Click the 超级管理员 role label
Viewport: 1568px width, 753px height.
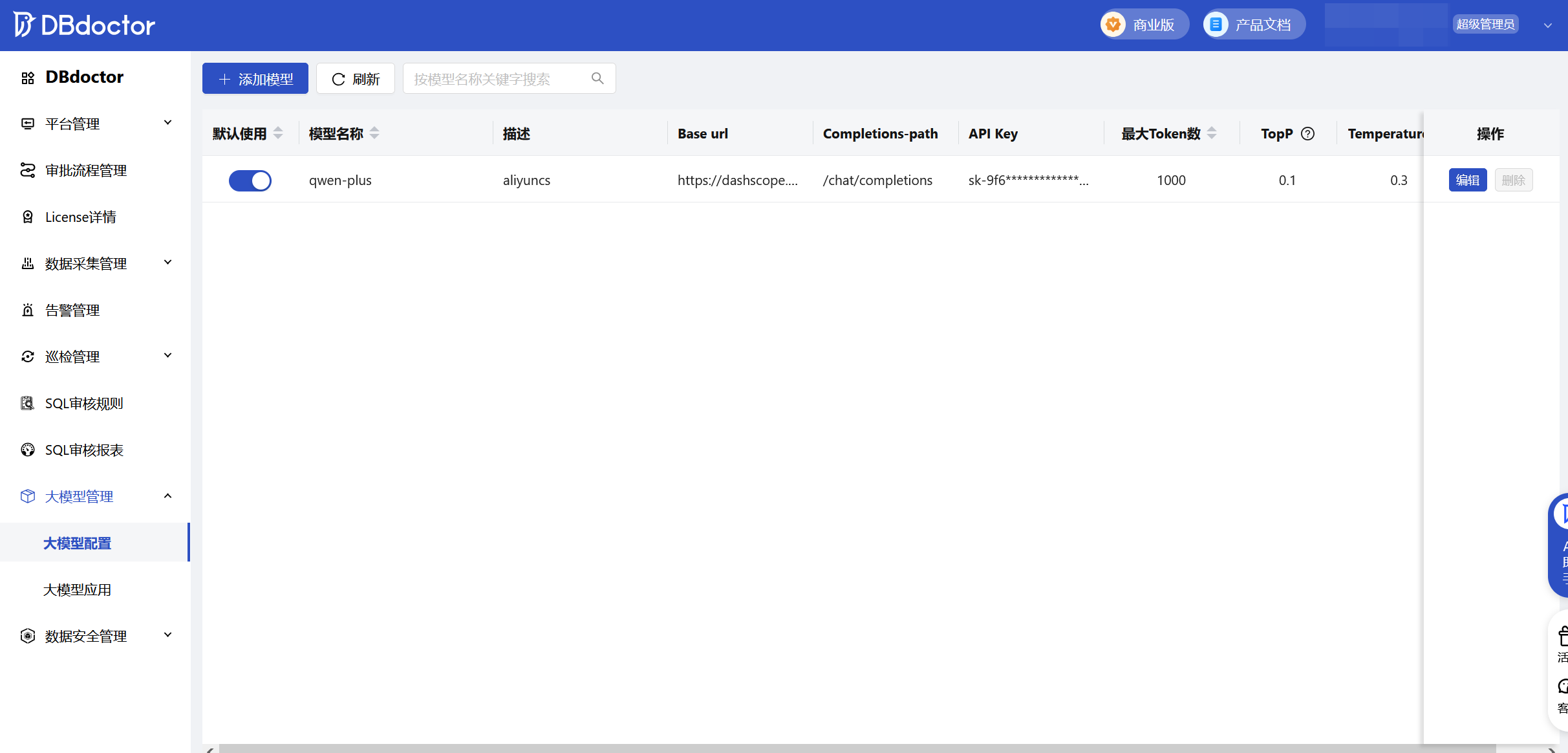coord(1486,24)
